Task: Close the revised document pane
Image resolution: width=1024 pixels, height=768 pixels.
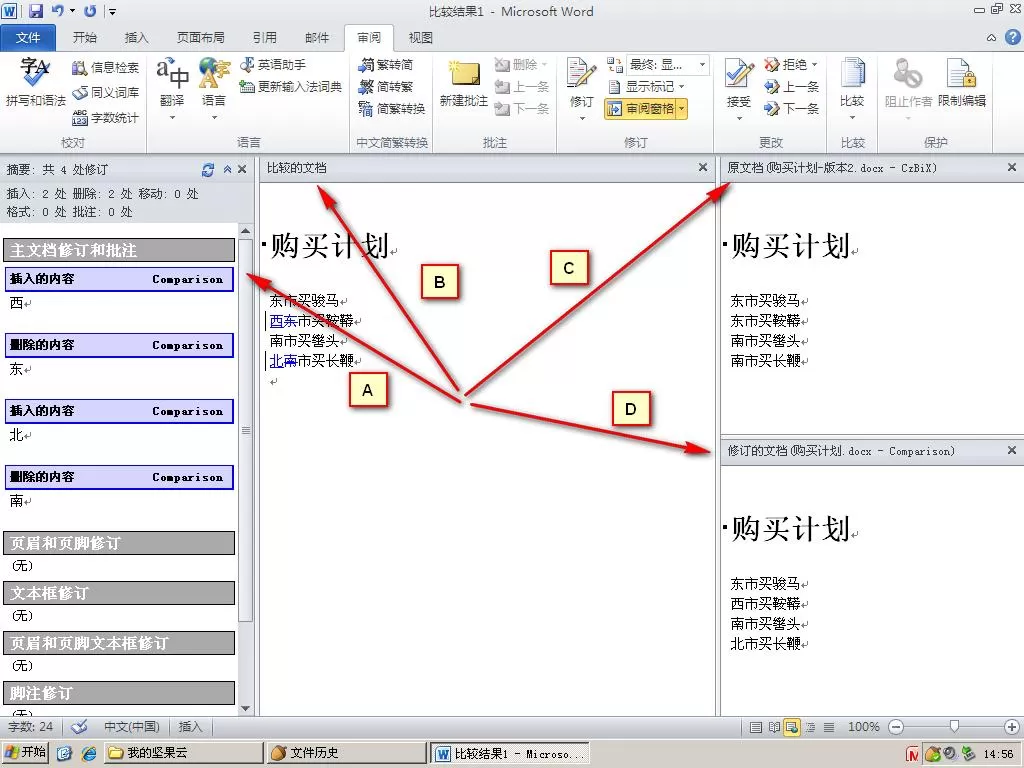Action: [1012, 451]
